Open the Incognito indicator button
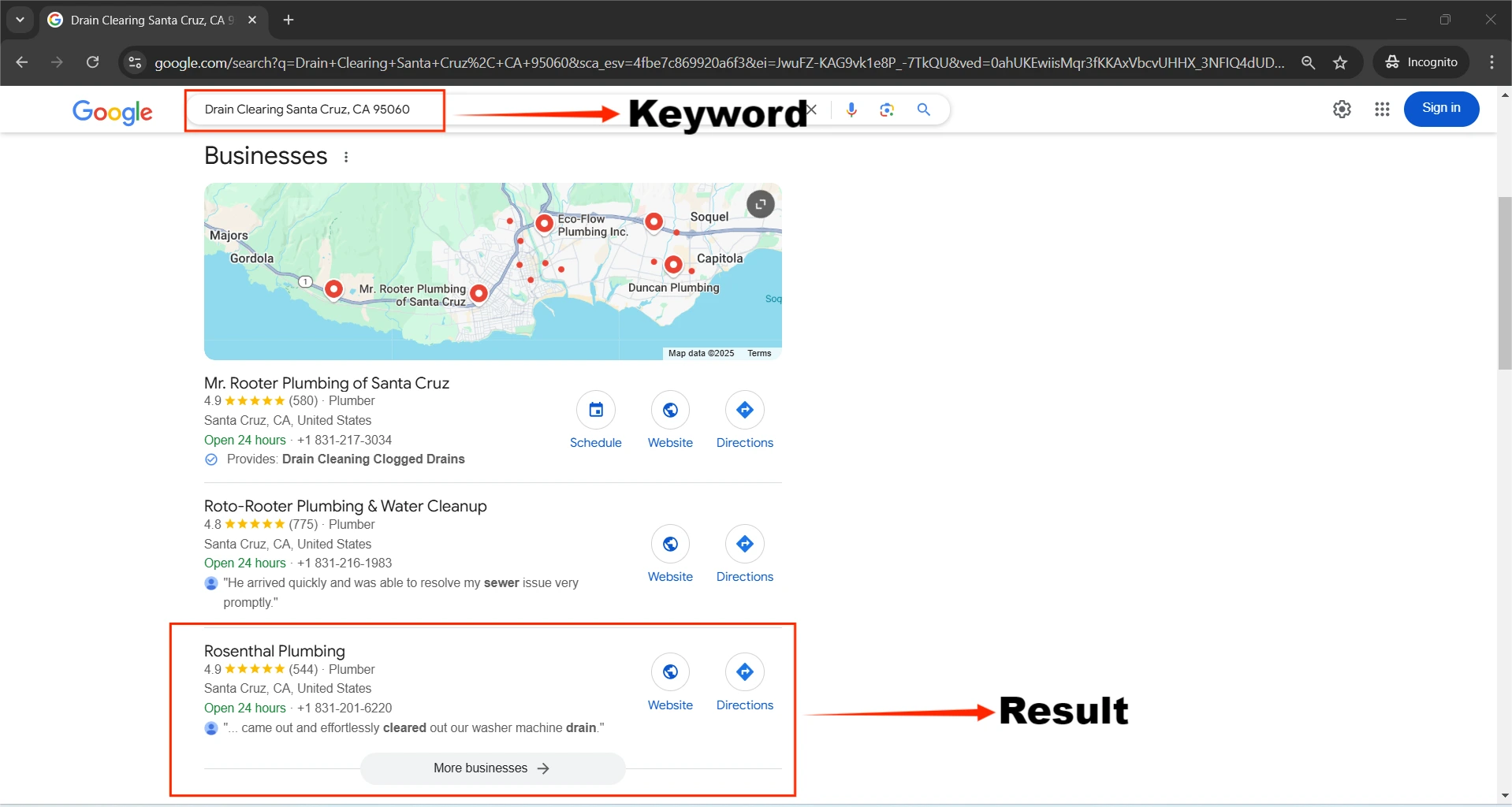1512x807 pixels. pos(1421,62)
